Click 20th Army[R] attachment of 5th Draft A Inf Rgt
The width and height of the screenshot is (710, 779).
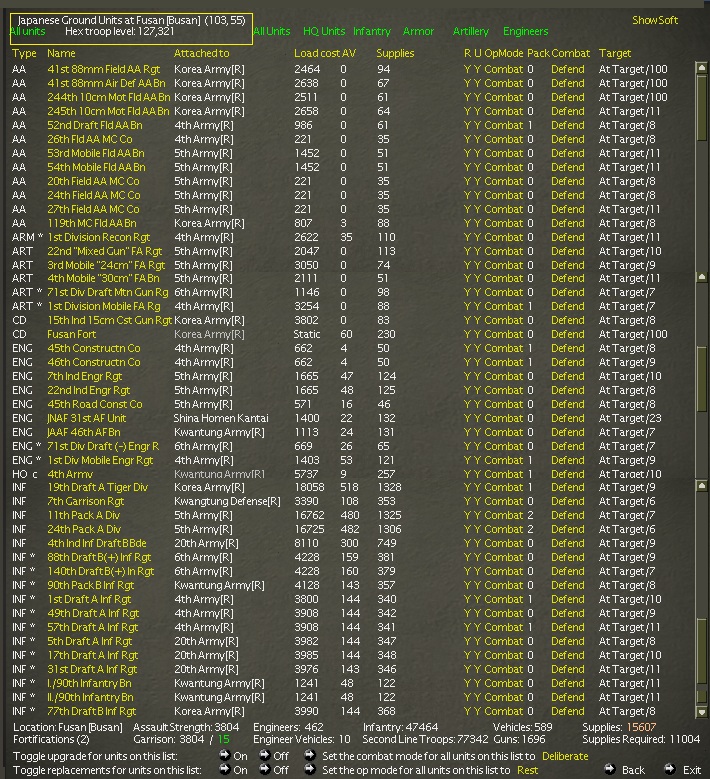[x=206, y=641]
